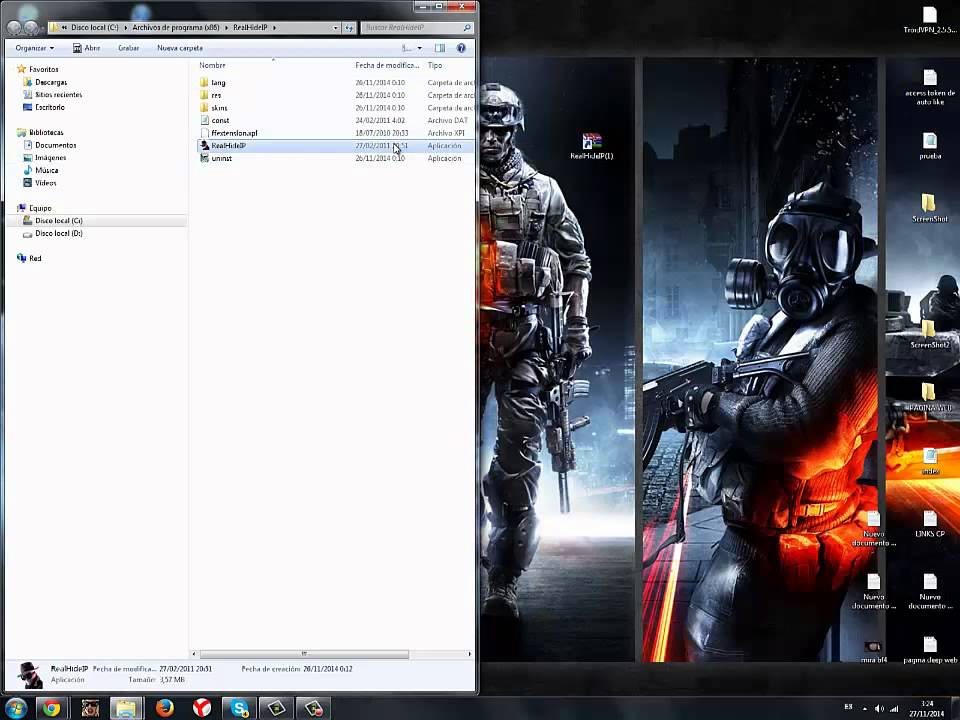
Task: Sort files by the Nombre column
Action: pyautogui.click(x=212, y=65)
